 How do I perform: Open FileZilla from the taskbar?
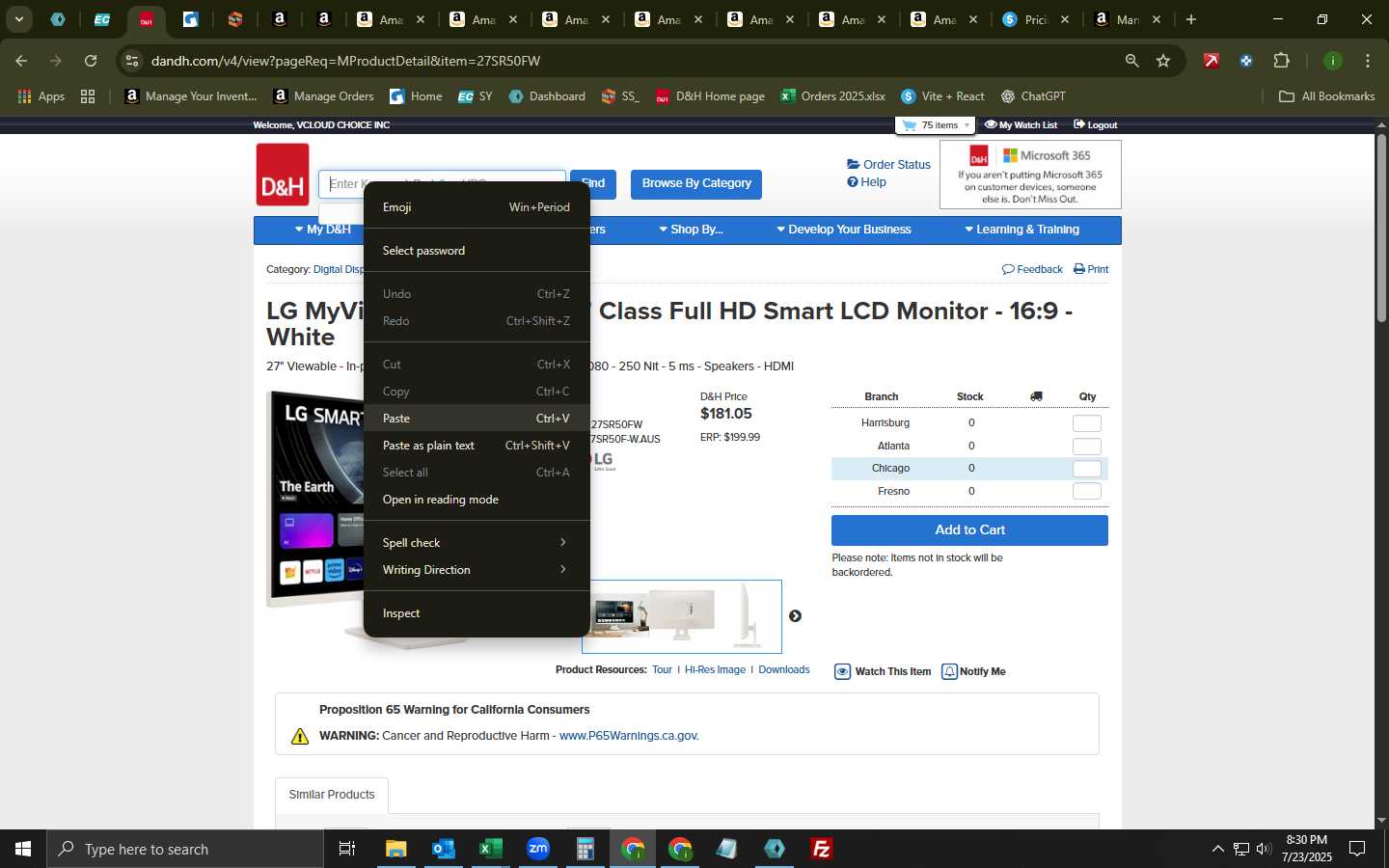point(822,849)
